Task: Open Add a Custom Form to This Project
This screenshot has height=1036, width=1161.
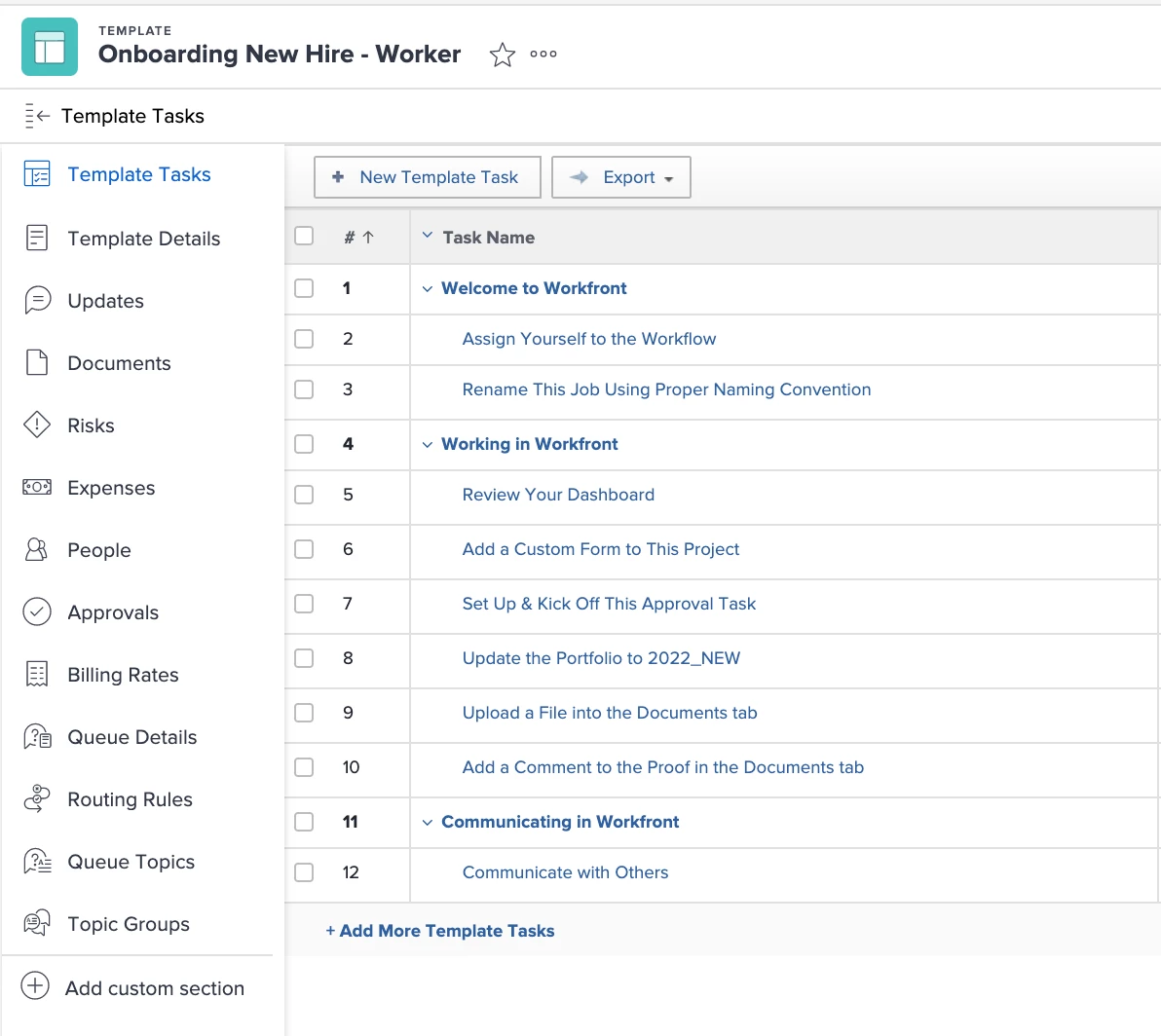Action: (601, 549)
